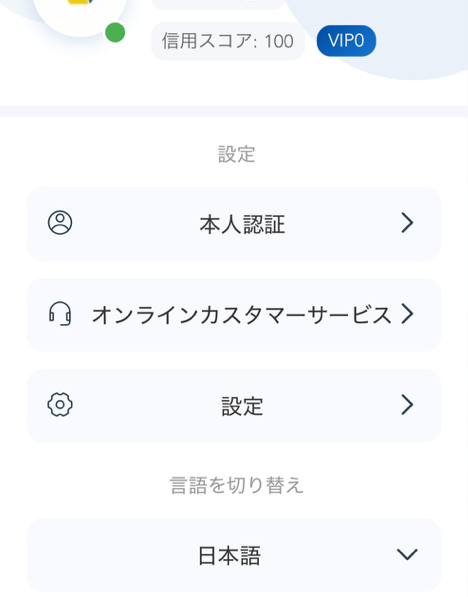The height and width of the screenshot is (597, 468).
Task: Click the 言語を切り替え section heading
Action: (x=236, y=485)
